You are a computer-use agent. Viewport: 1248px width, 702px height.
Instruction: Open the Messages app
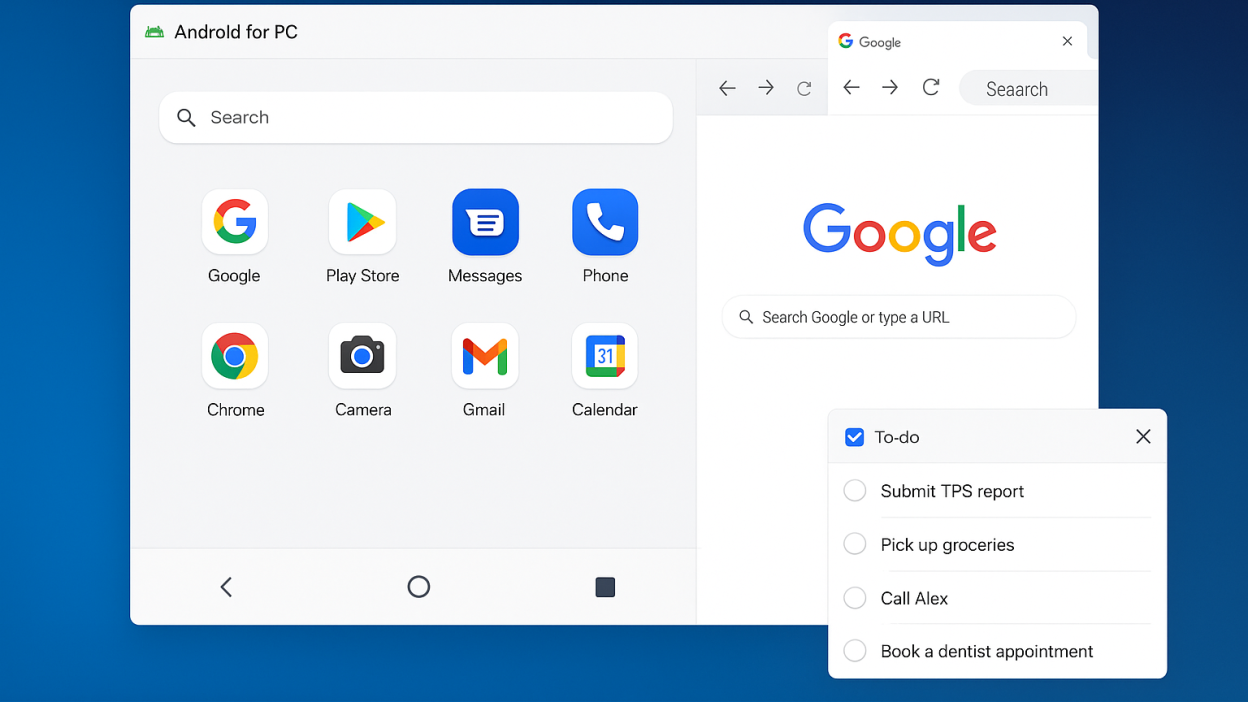(485, 222)
